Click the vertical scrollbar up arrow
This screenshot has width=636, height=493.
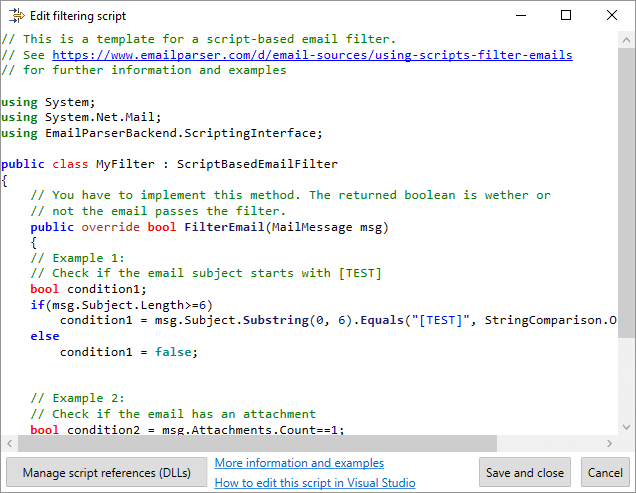626,40
